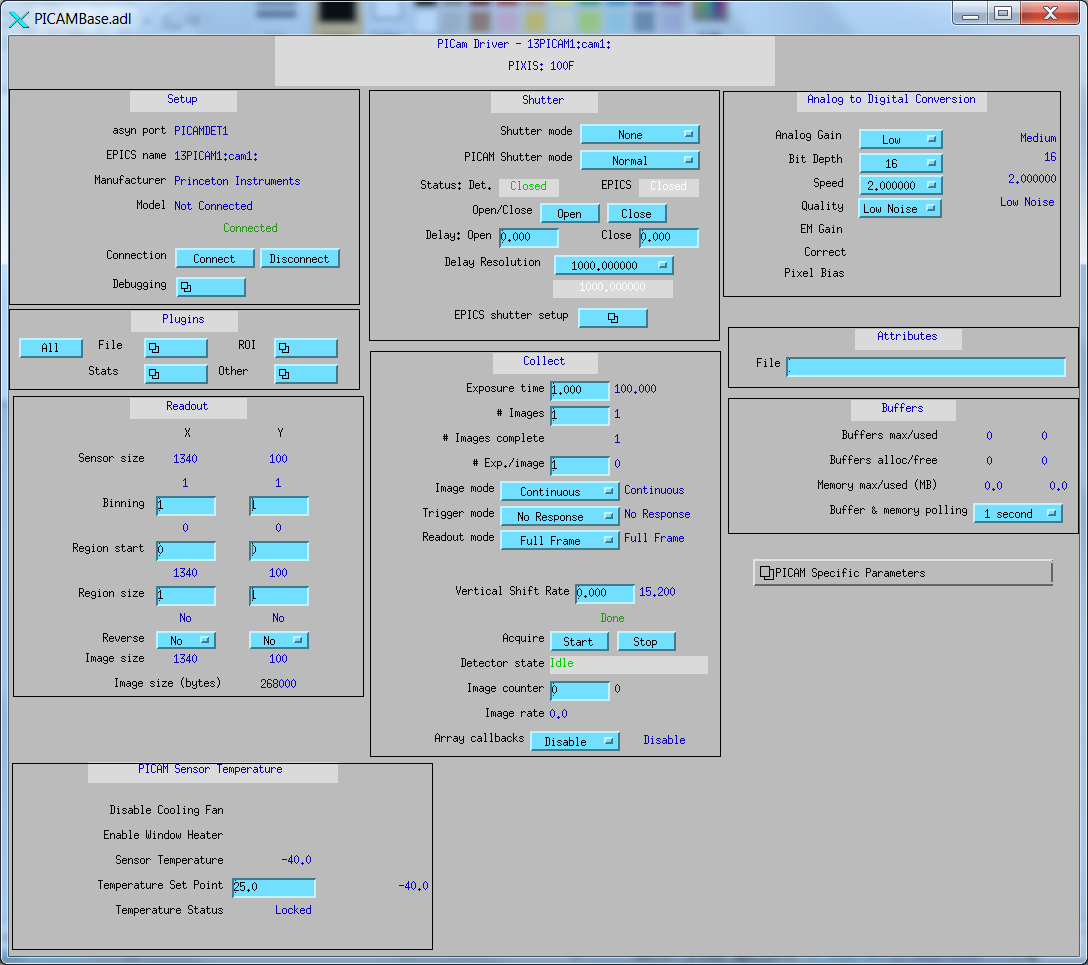Open the Reverse X dropdown
1088x965 pixels.
click(x=186, y=640)
